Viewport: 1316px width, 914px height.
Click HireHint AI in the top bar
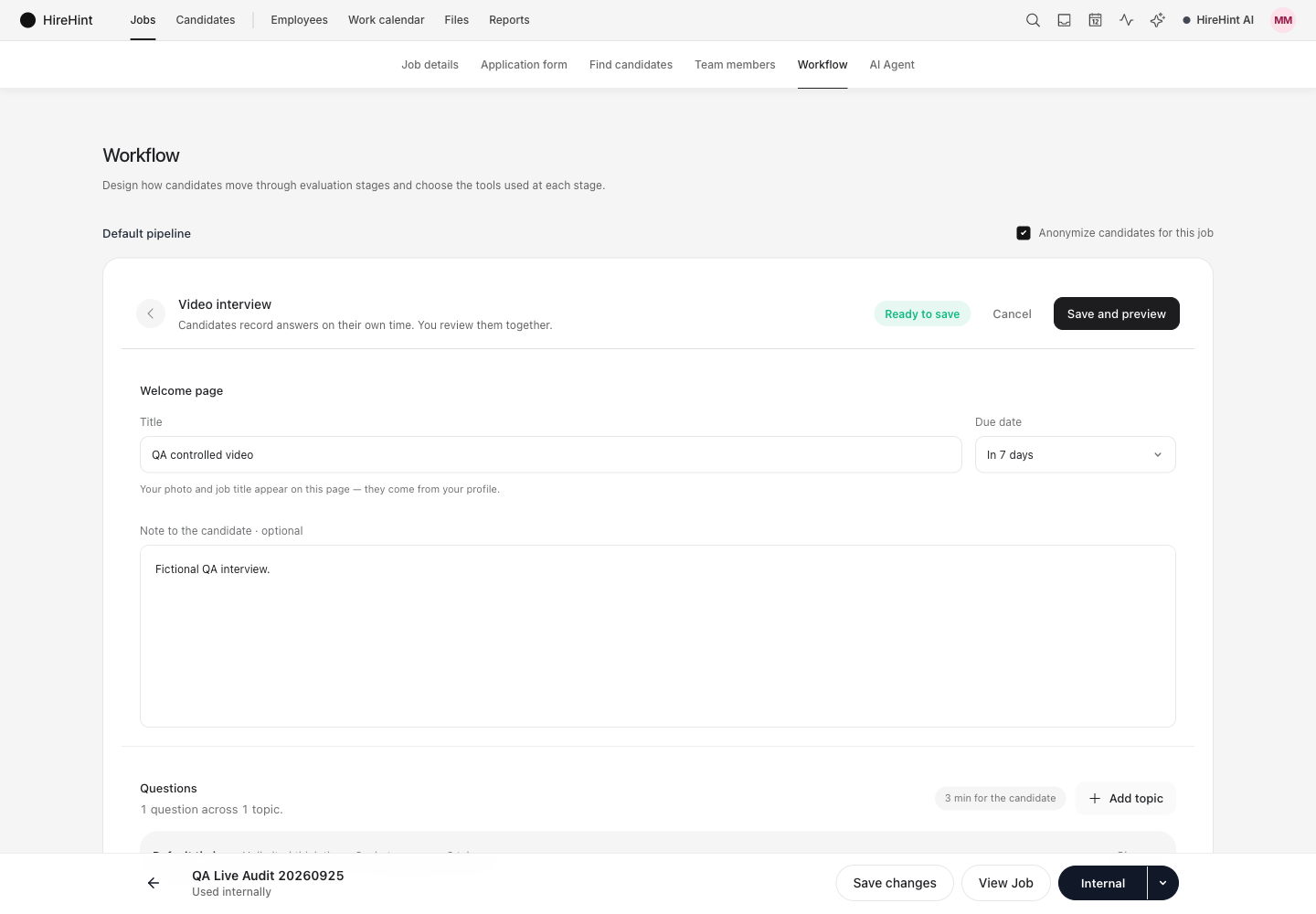1218,20
